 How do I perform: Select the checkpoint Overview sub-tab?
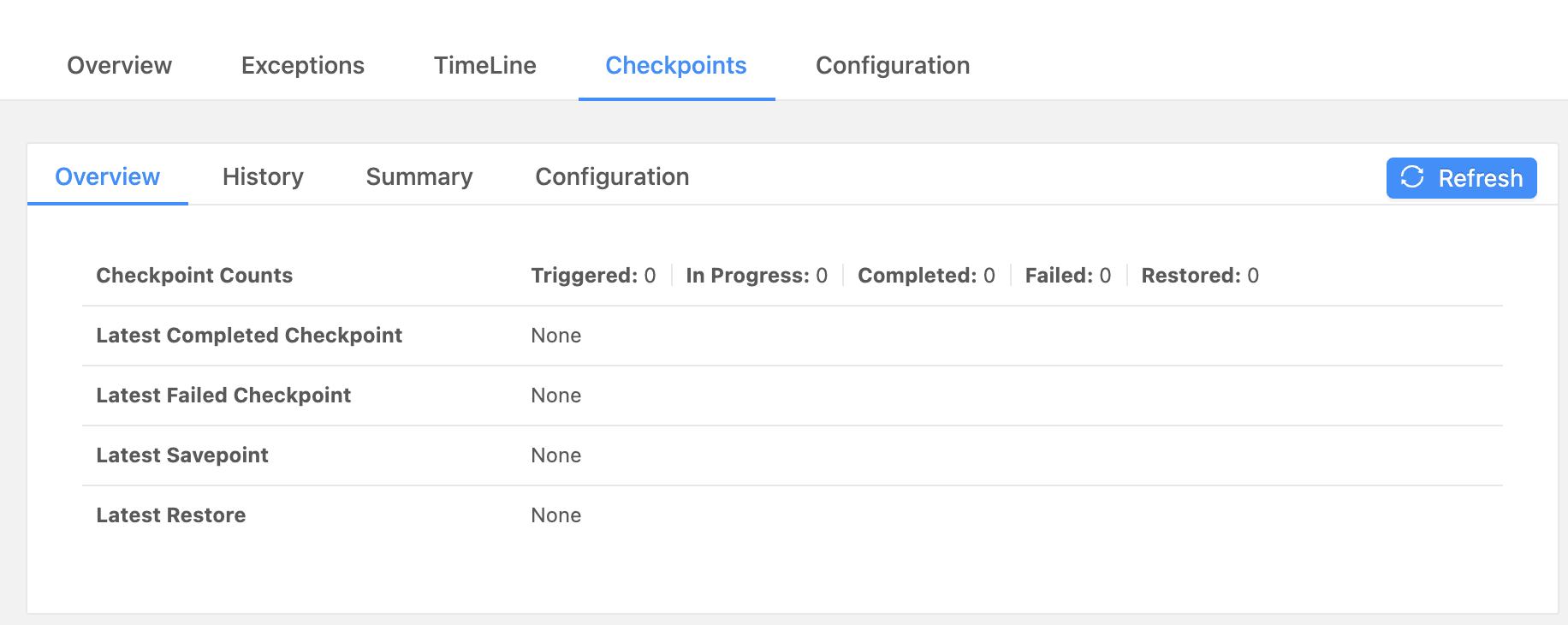point(107,176)
